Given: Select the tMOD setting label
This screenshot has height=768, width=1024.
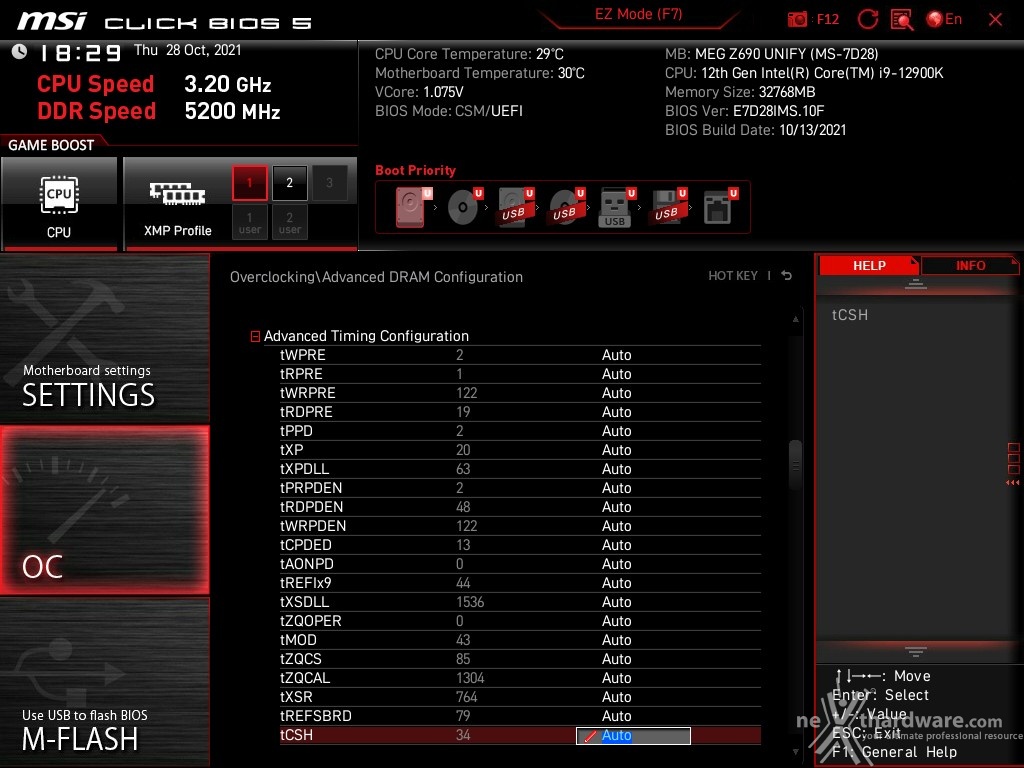Looking at the screenshot, I should coord(298,640).
